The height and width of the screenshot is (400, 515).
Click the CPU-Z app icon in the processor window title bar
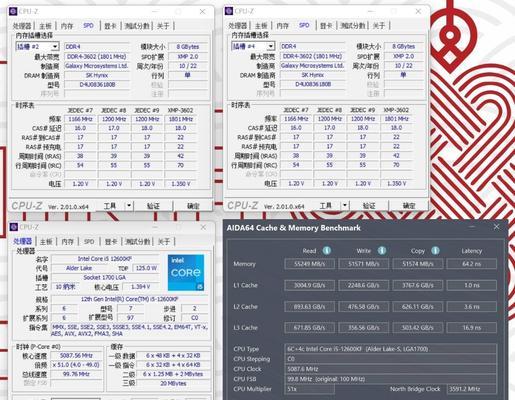coord(14,227)
